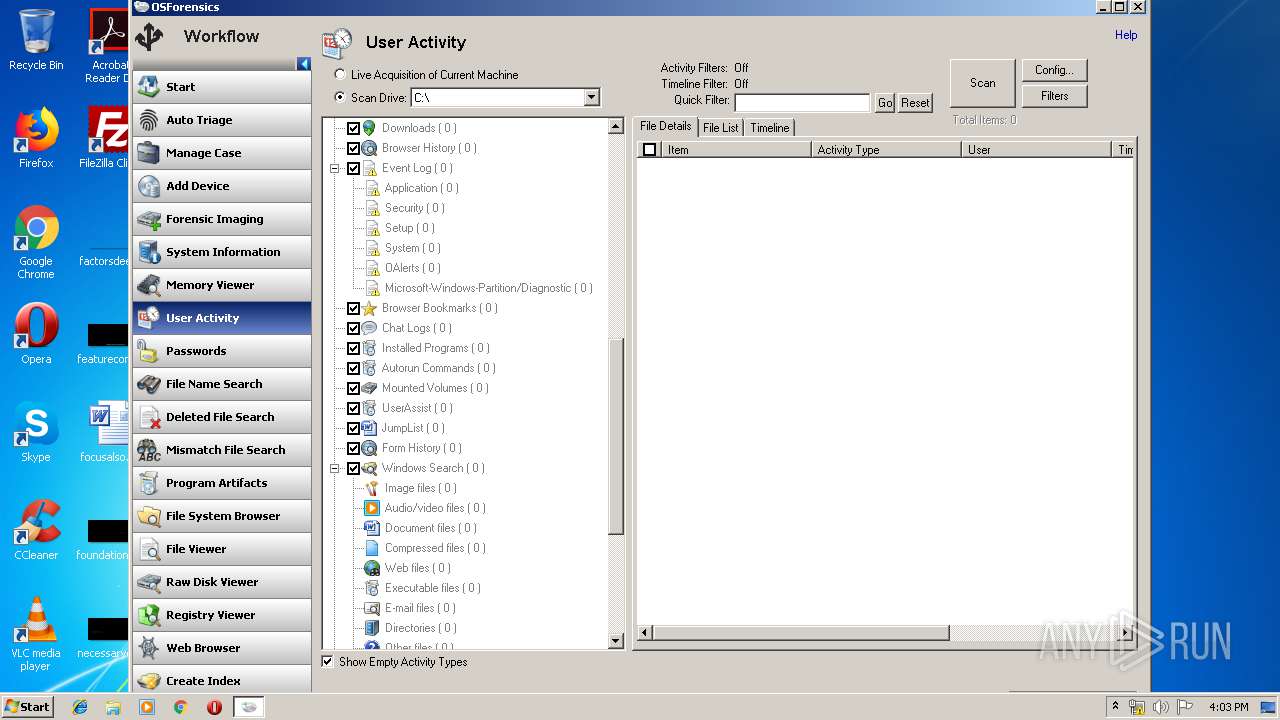Collapse the Workflow sidebar arrow
The height and width of the screenshot is (720, 1280).
(304, 64)
